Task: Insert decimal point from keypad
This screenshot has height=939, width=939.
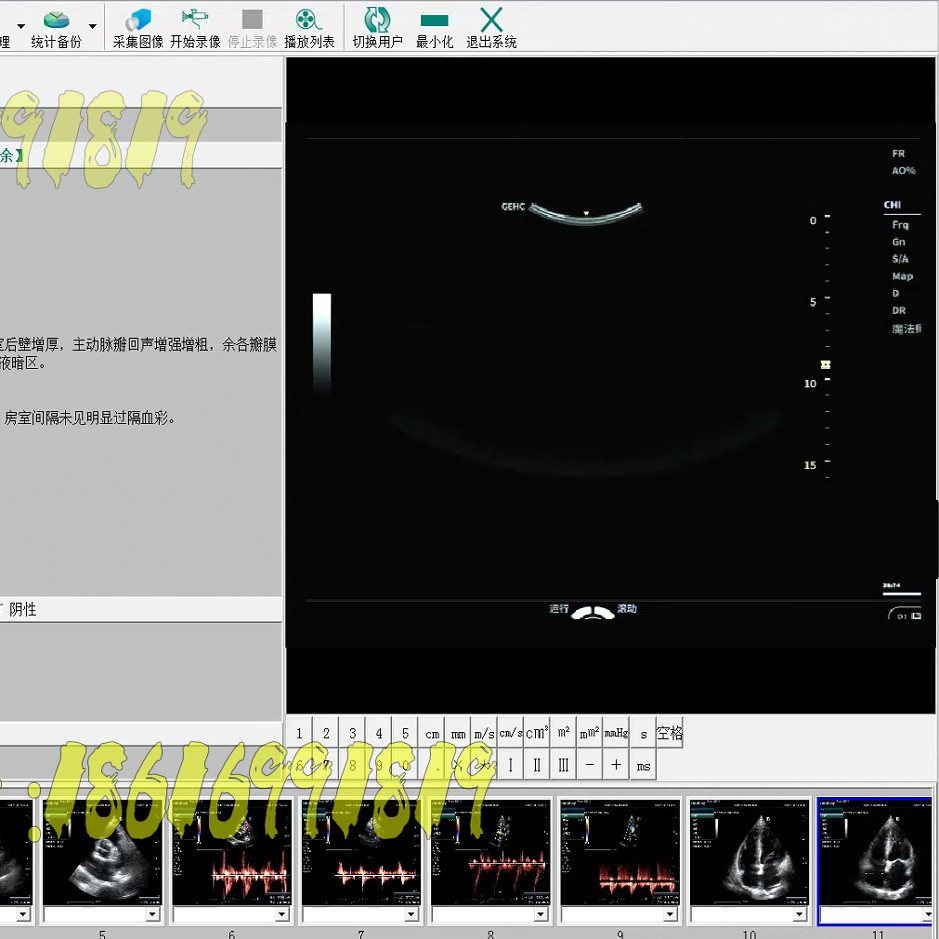Action: 432,765
